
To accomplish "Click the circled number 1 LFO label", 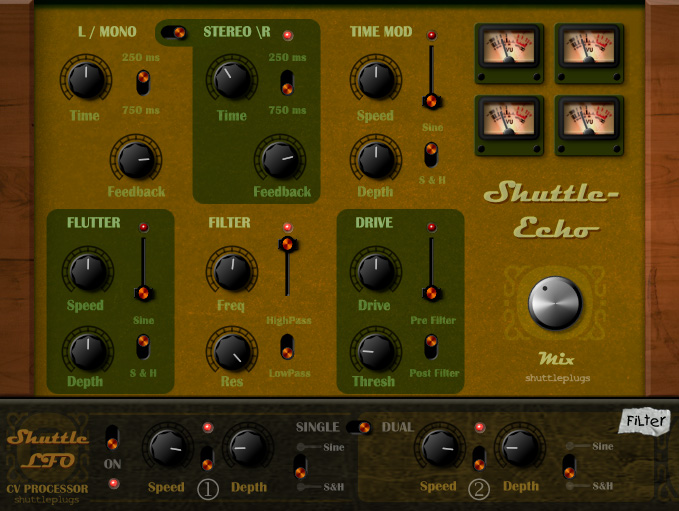I will [x=208, y=489].
